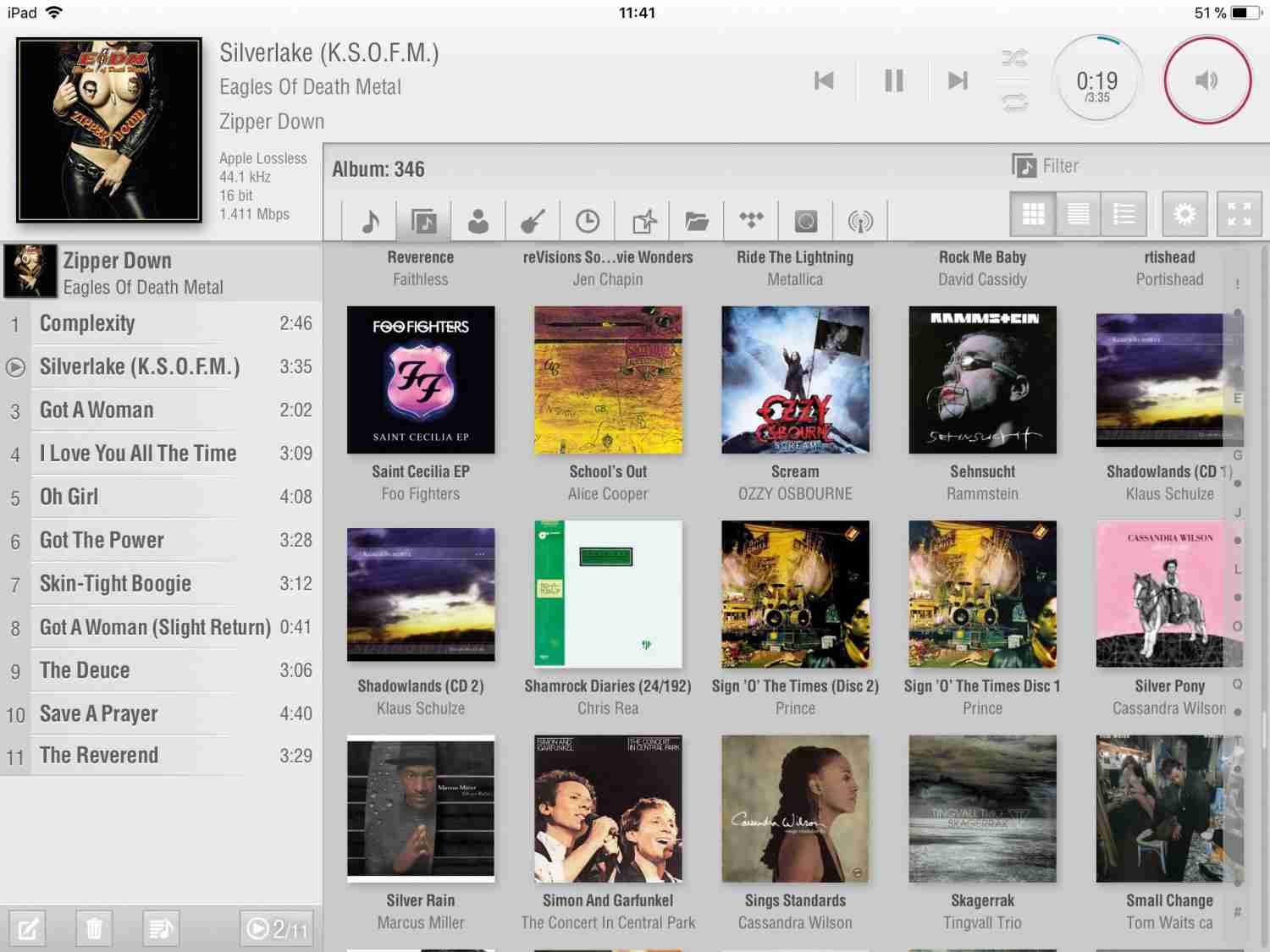Image resolution: width=1270 pixels, height=952 pixels.
Task: Play track Complexity
Action: 161,323
